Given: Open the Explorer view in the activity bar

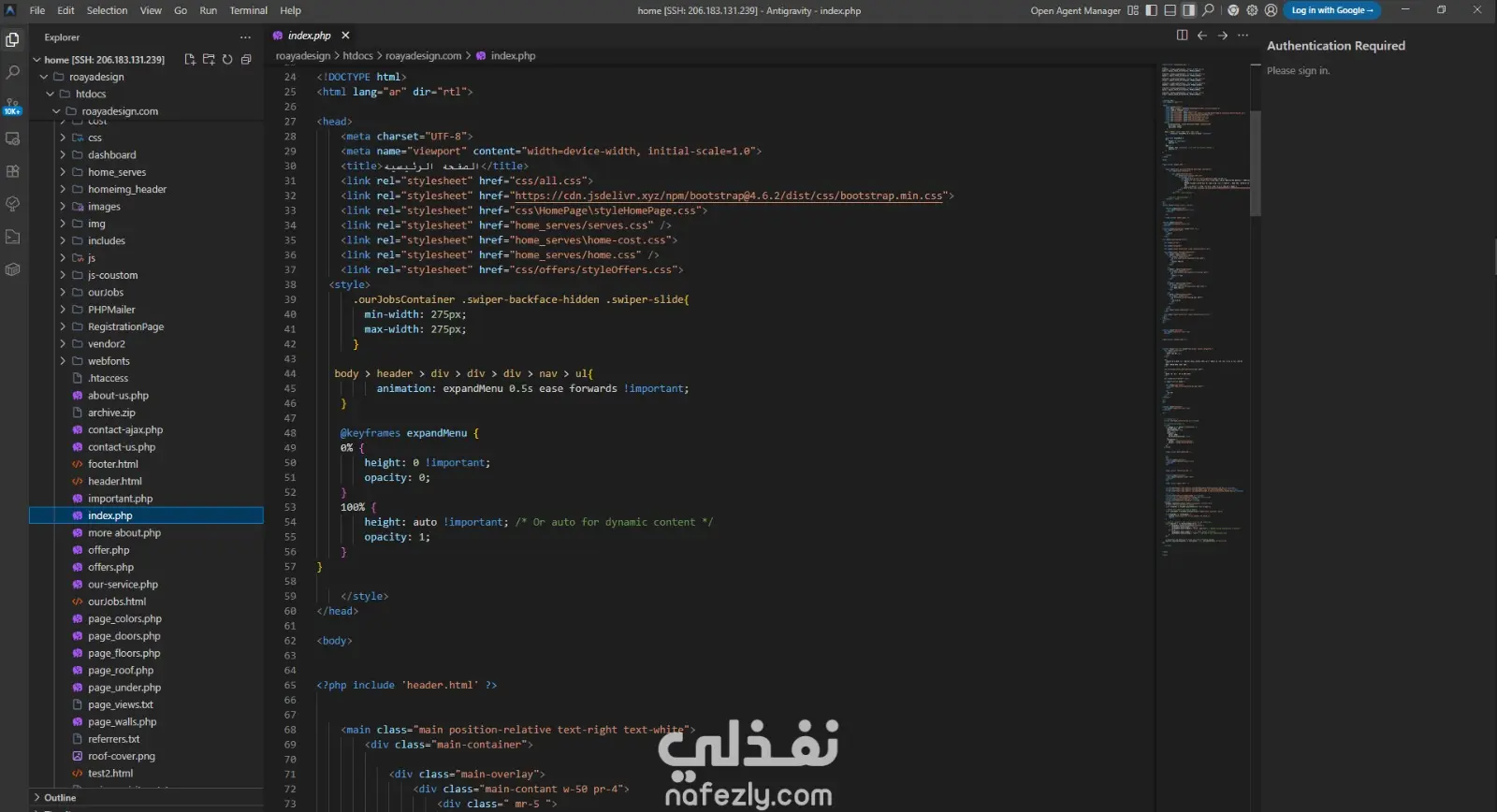Looking at the screenshot, I should click(x=12, y=40).
